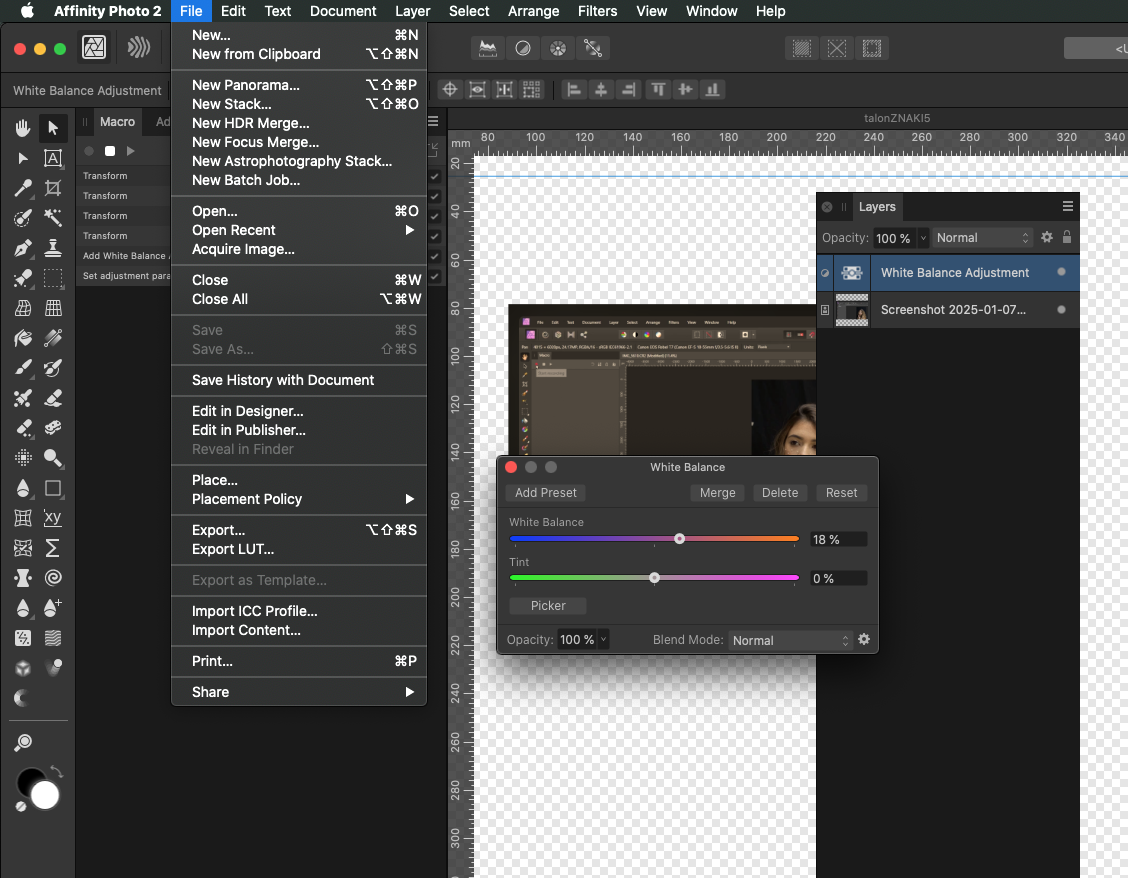This screenshot has height=878, width=1128.
Task: Choose the Clone stamp tool
Action: pyautogui.click(x=53, y=248)
